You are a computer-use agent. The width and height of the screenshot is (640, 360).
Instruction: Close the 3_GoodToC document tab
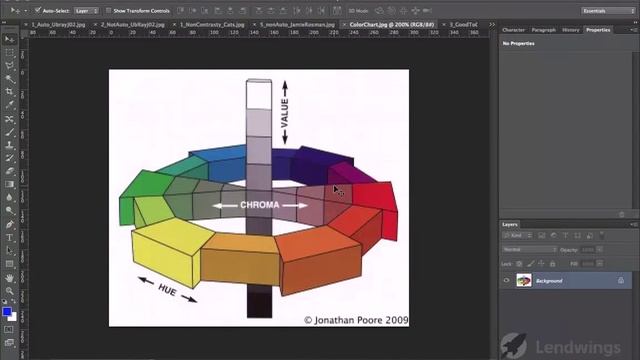coord(444,24)
